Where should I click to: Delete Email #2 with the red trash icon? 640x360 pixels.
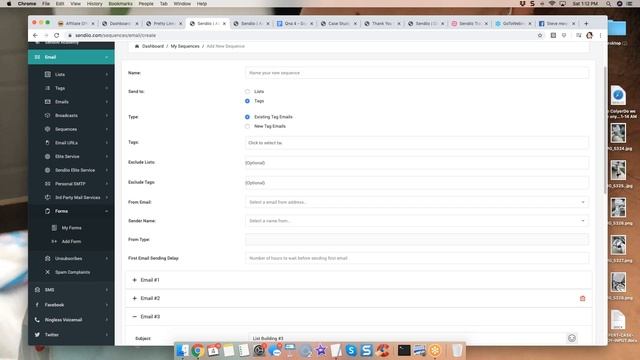(582, 298)
